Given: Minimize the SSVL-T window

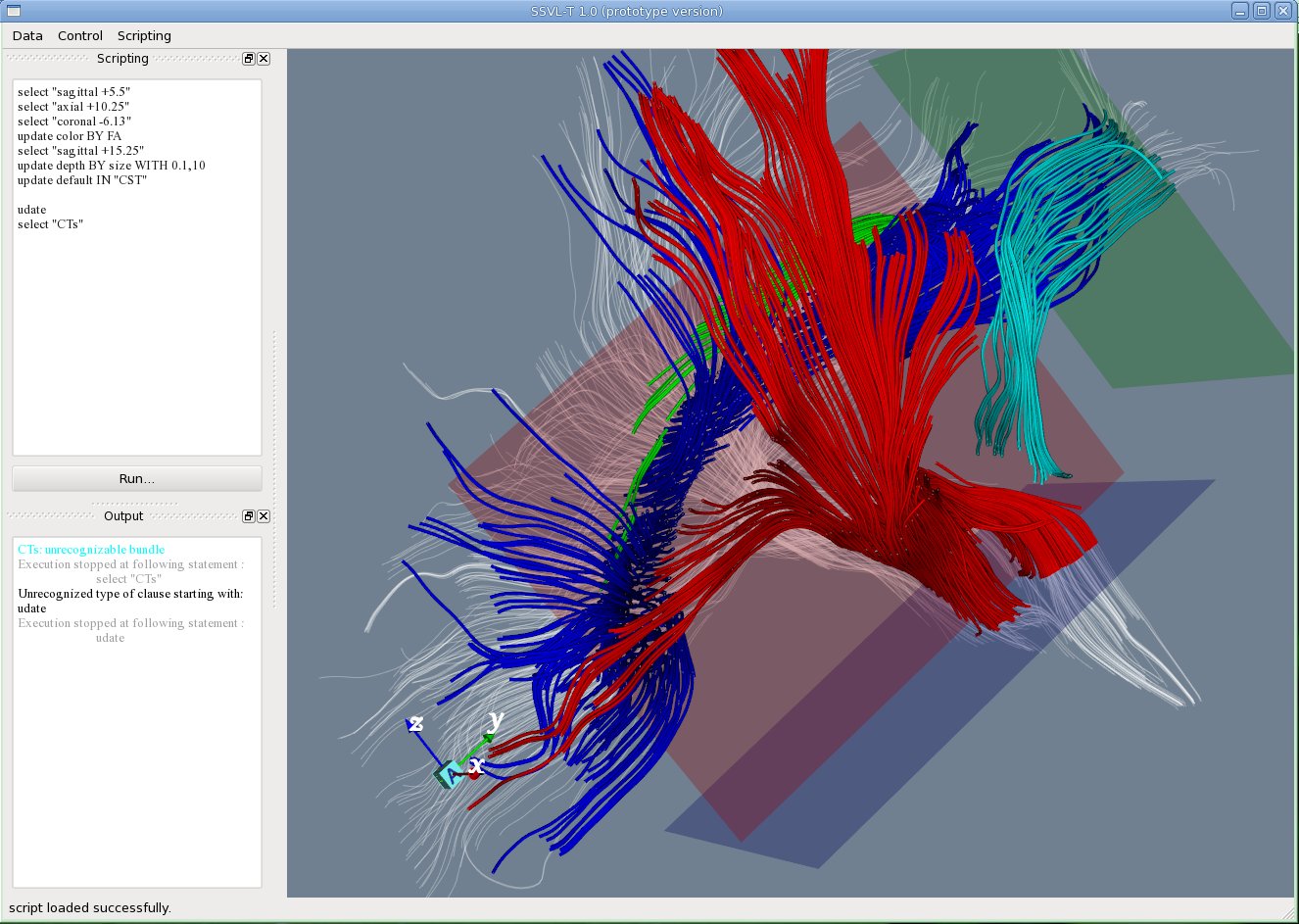Looking at the screenshot, I should tap(1240, 11).
